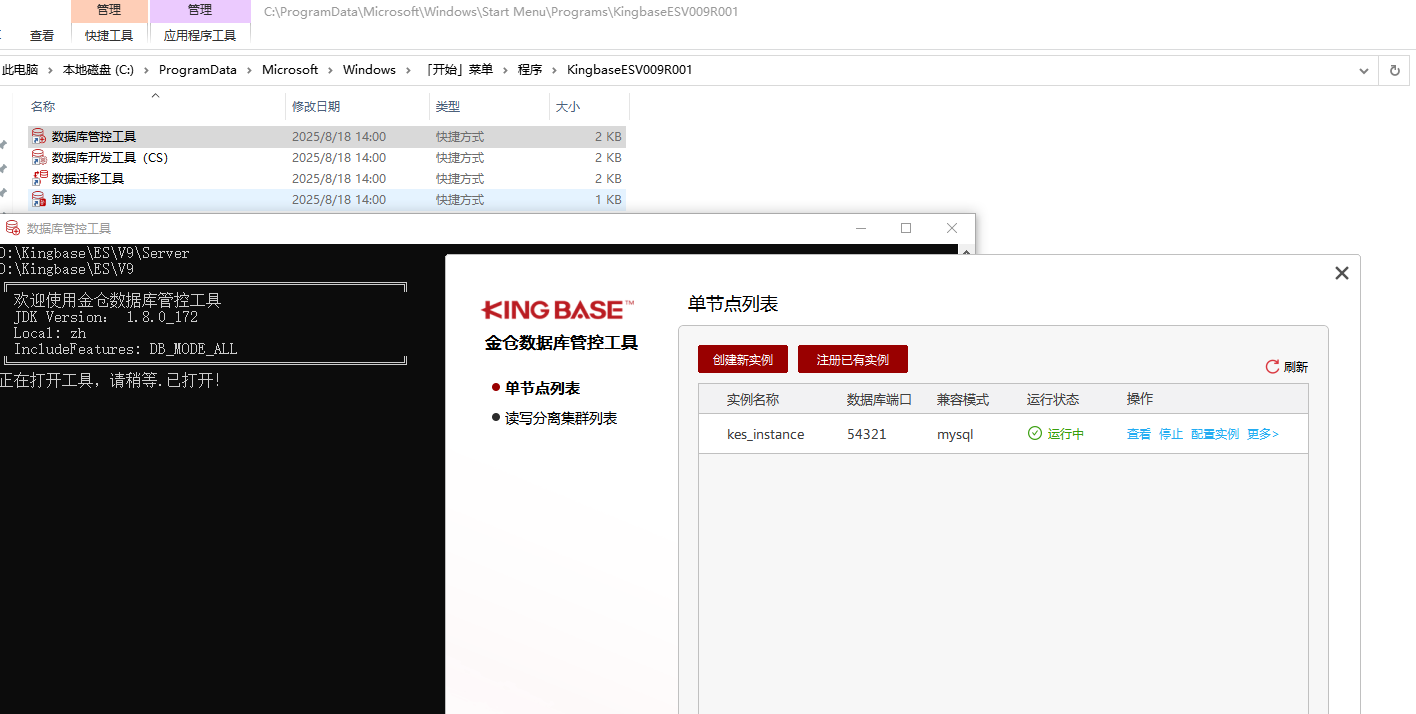Click the 运行状态 column header
1416x714 pixels.
1053,399
